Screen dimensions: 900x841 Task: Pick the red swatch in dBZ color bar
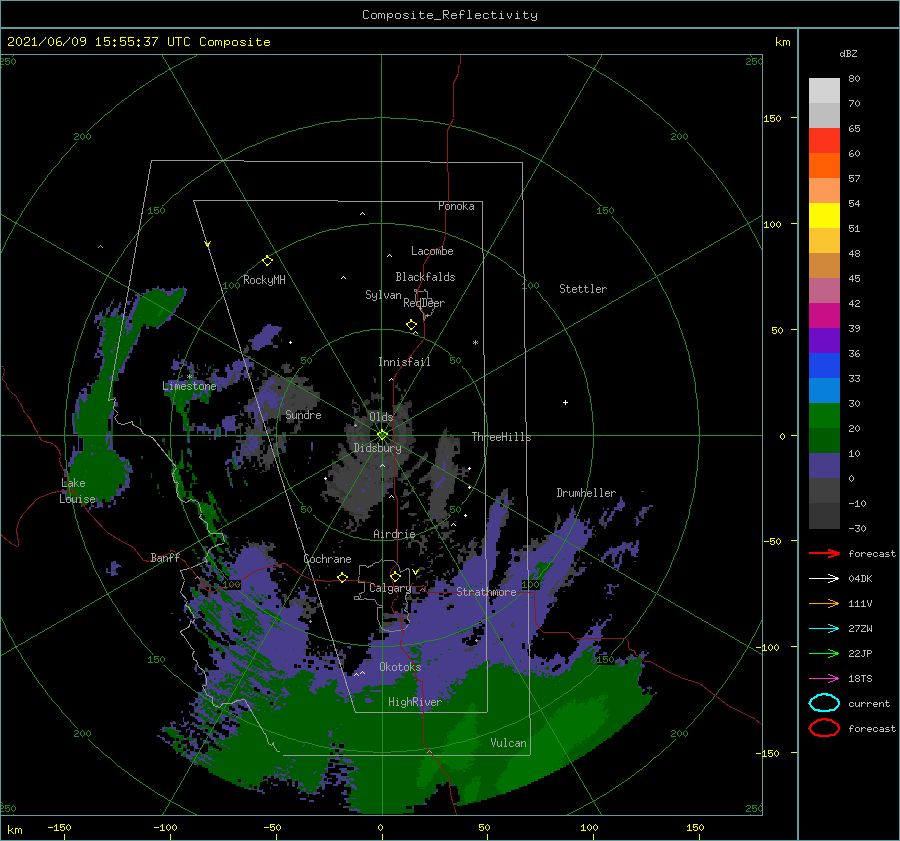coord(824,141)
